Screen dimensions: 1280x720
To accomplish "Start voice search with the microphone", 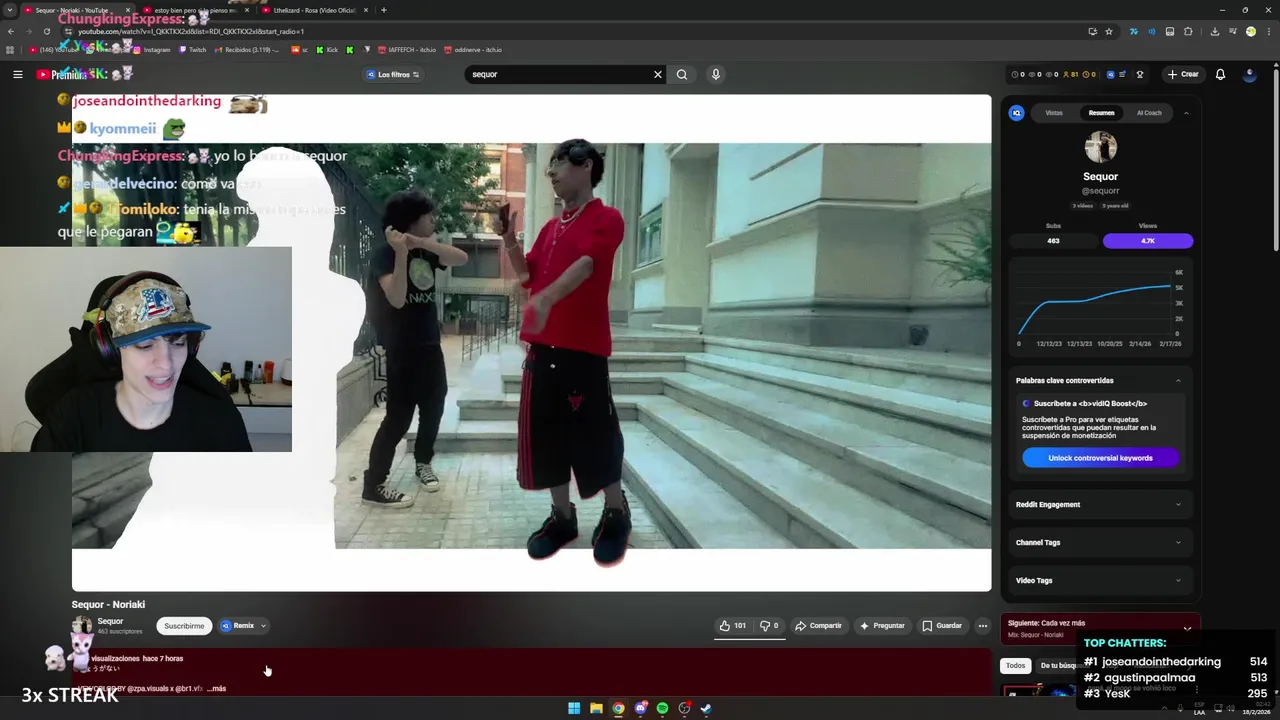I will click(715, 74).
